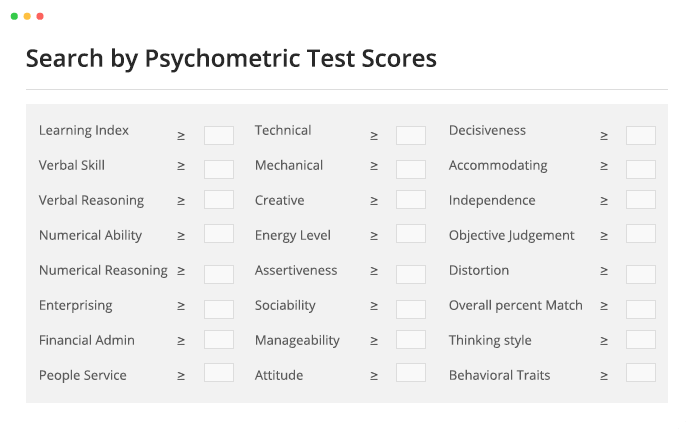This screenshot has height=429, width=686.
Task: Click the Enterprising score input
Action: point(219,309)
